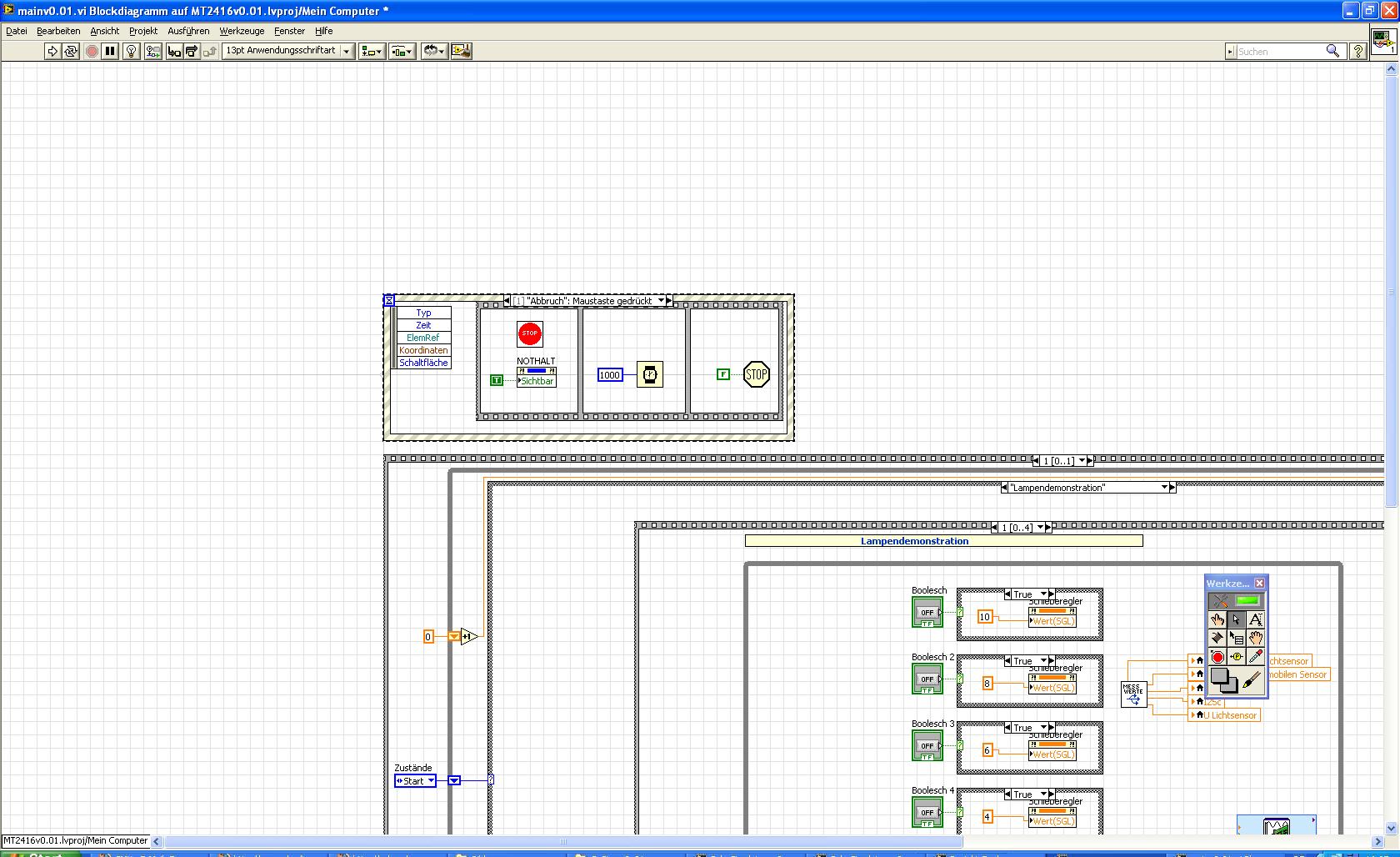The width and height of the screenshot is (1400, 857).
Task: Click the Step Over toolbar button
Action: pos(192,51)
